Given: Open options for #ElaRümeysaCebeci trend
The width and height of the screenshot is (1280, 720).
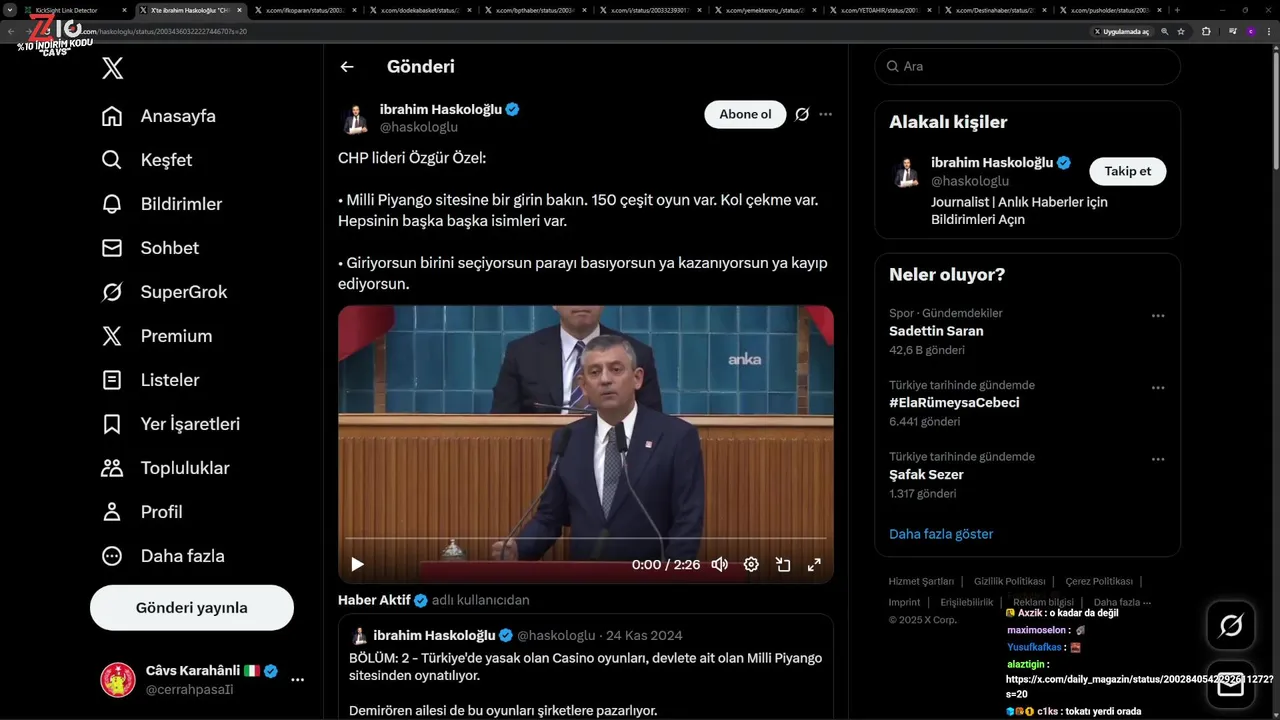Looking at the screenshot, I should click(1158, 387).
